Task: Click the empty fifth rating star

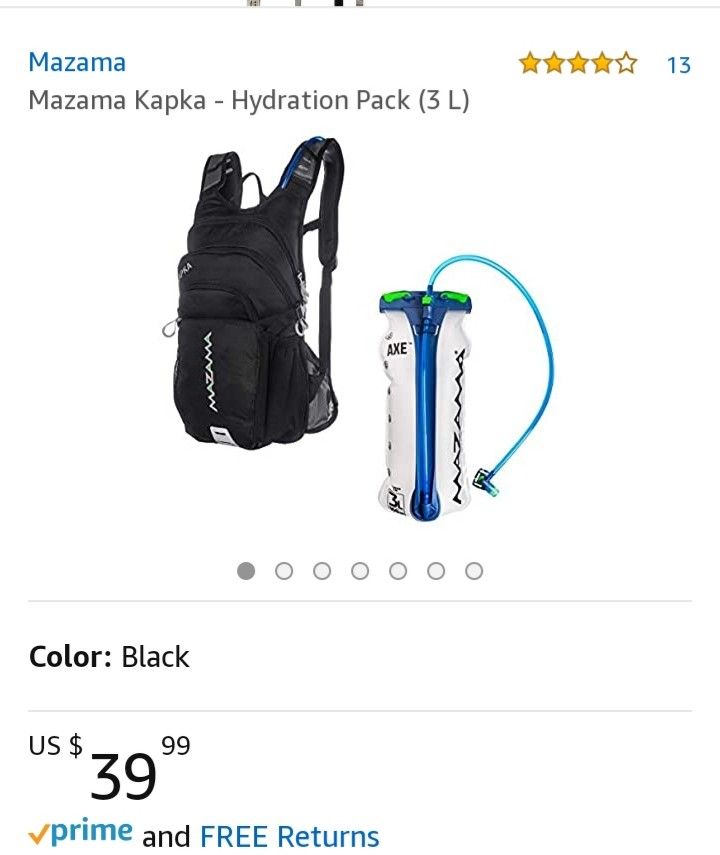Action: coord(626,63)
